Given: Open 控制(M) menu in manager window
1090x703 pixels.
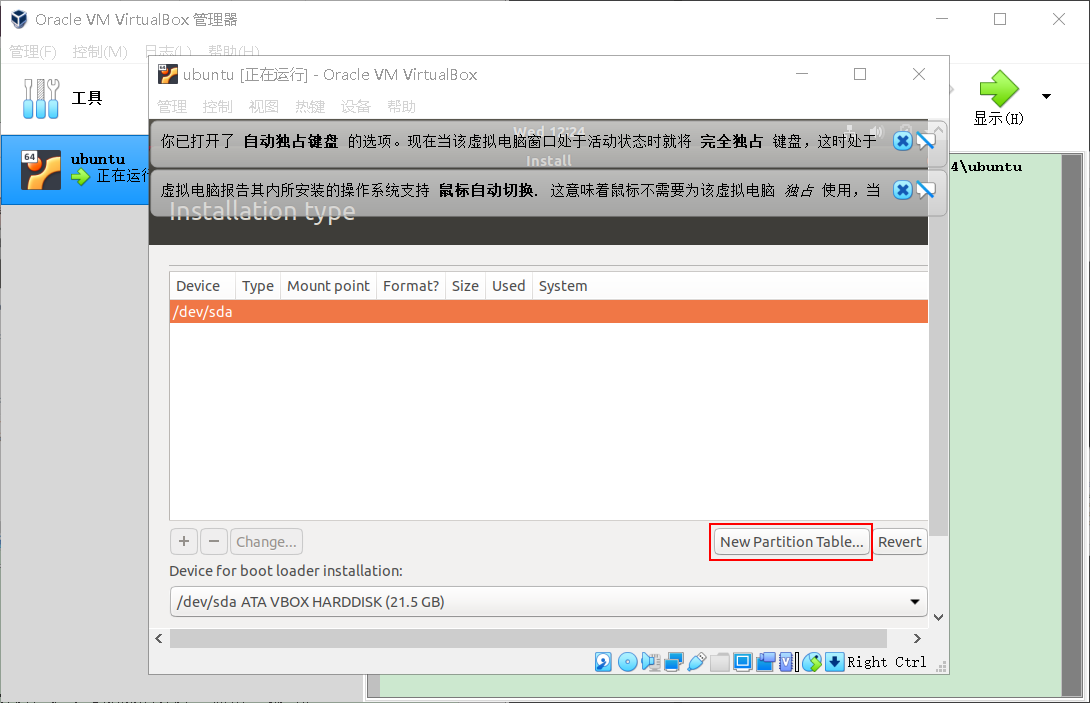Looking at the screenshot, I should (100, 51).
